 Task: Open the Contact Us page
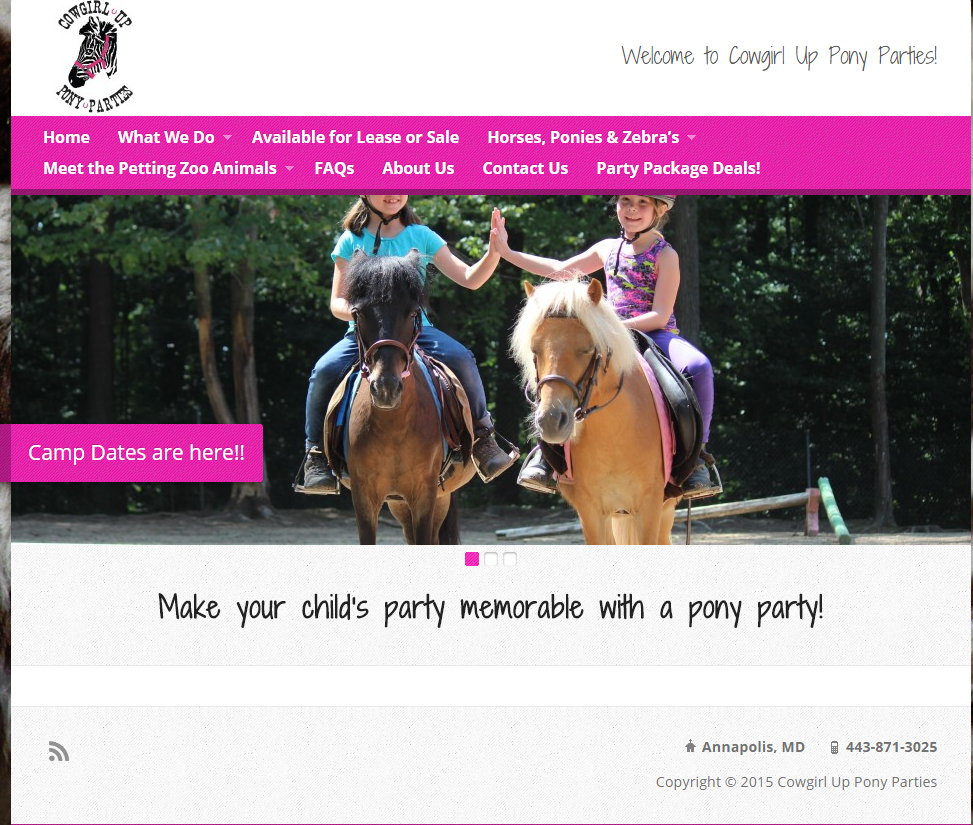point(525,168)
